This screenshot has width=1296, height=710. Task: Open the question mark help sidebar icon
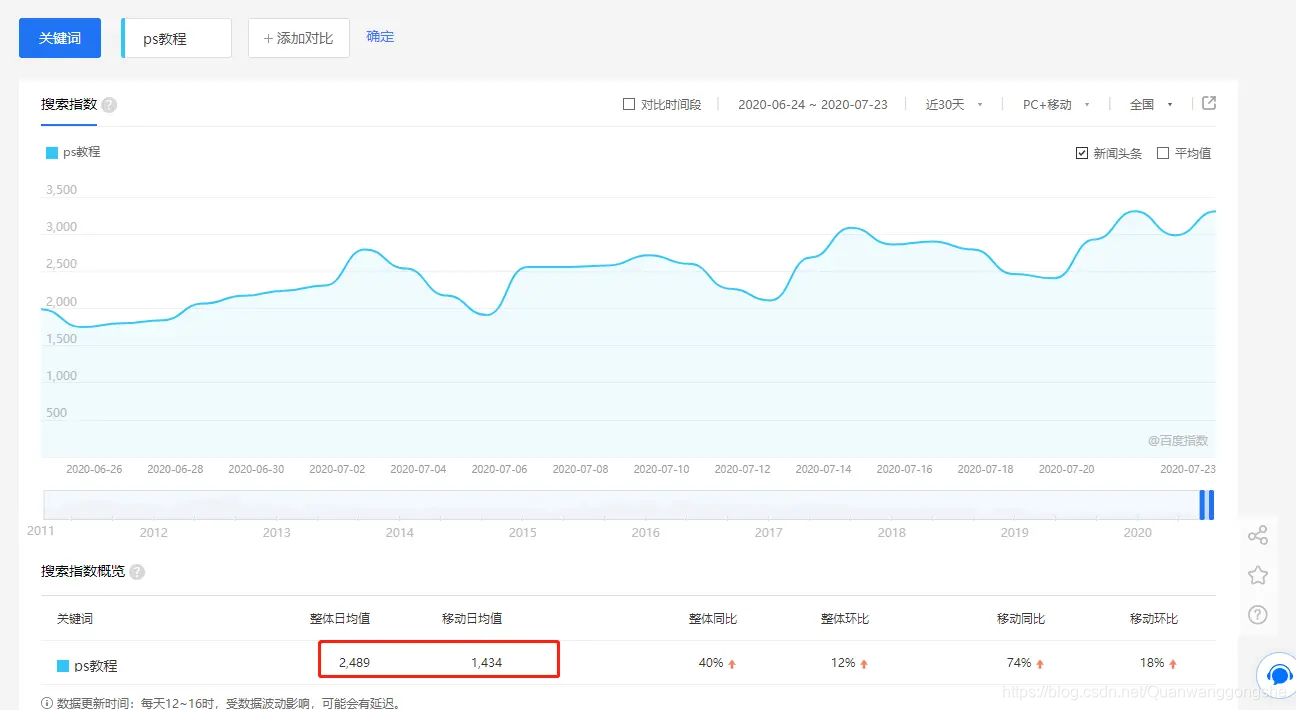(x=1258, y=614)
